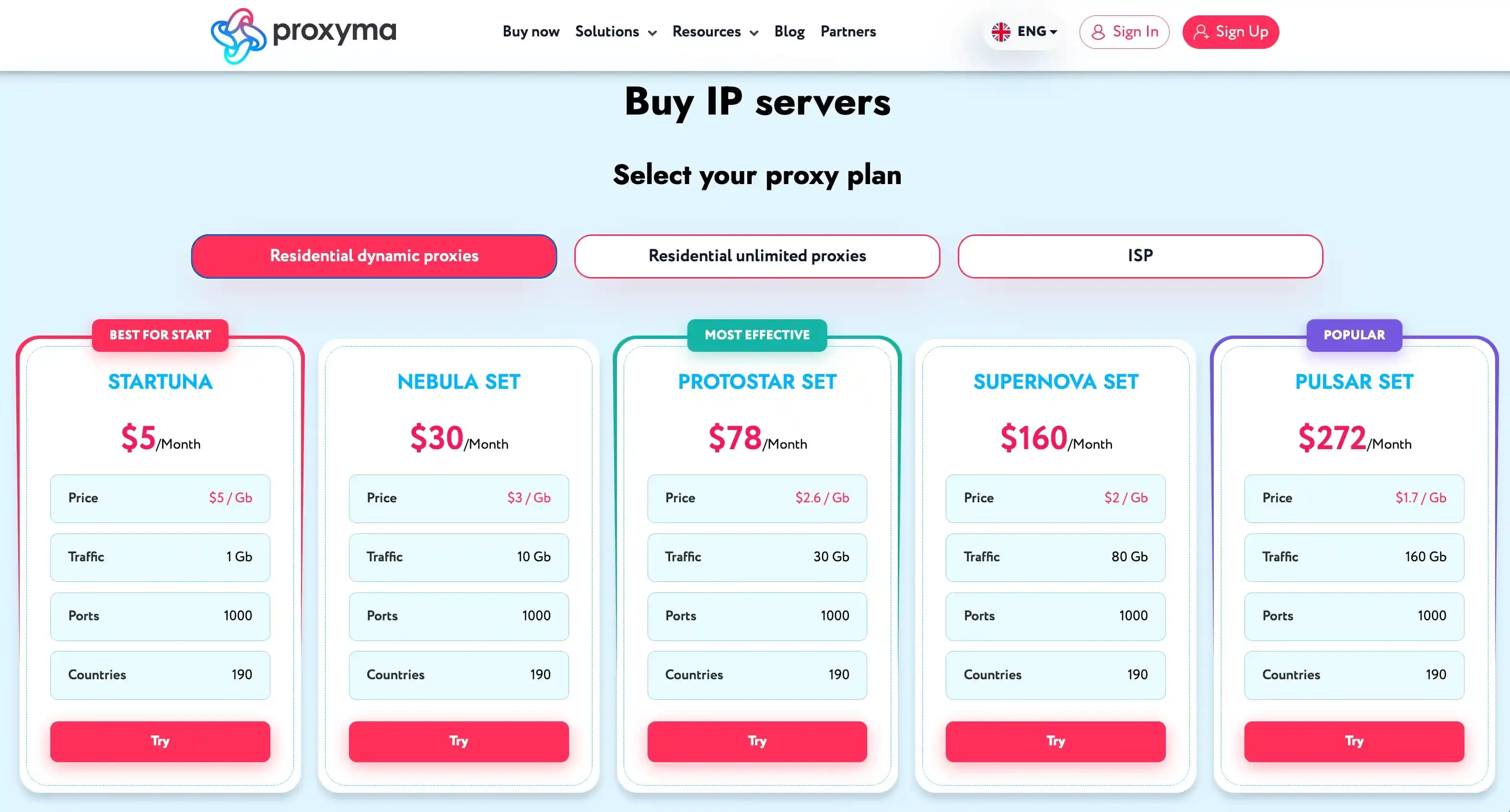Open the Buy now menu item
The width and height of the screenshot is (1510, 812).
(531, 32)
